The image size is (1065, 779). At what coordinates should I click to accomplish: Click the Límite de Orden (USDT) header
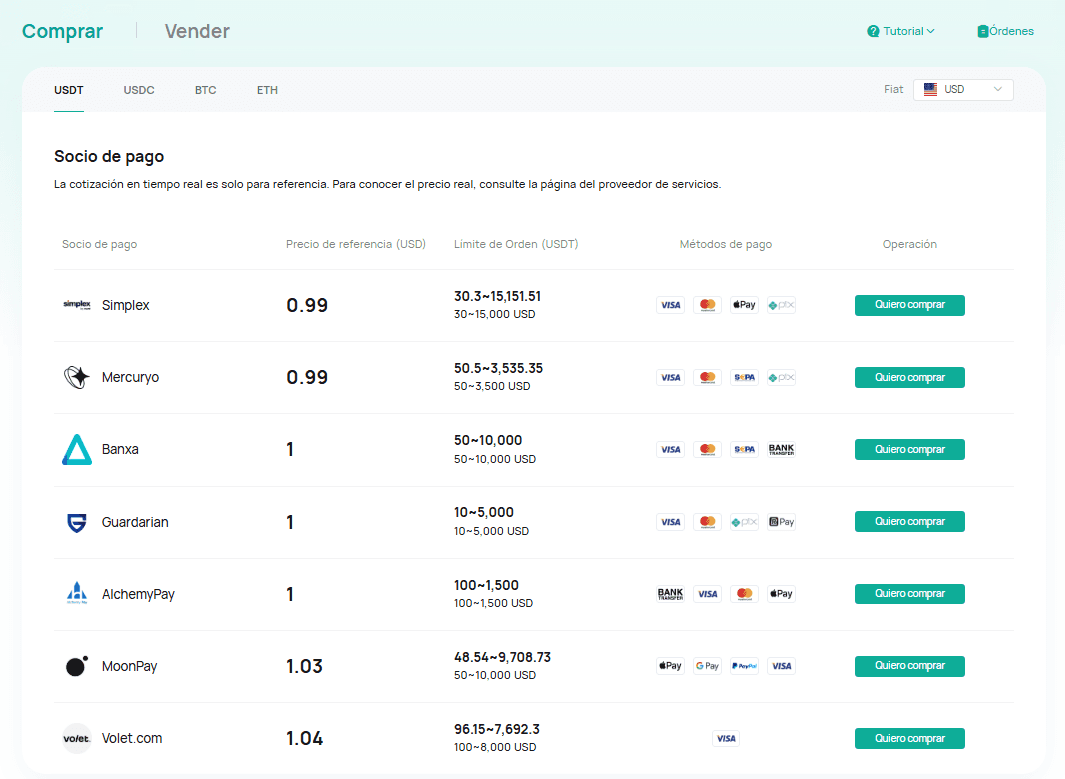[516, 244]
